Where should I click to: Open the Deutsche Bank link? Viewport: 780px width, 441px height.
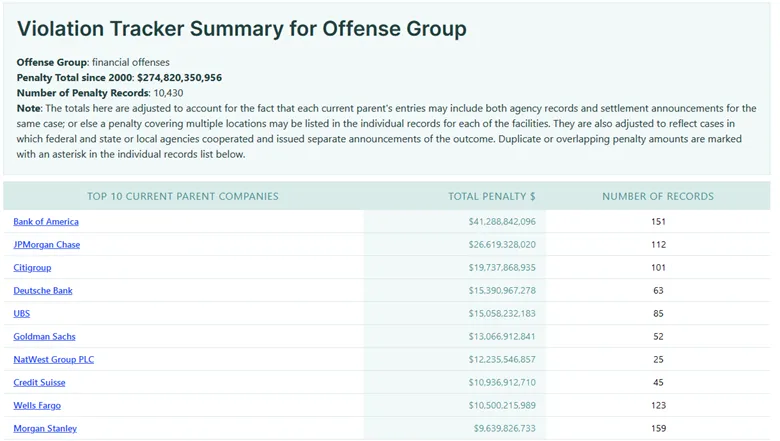click(43, 290)
